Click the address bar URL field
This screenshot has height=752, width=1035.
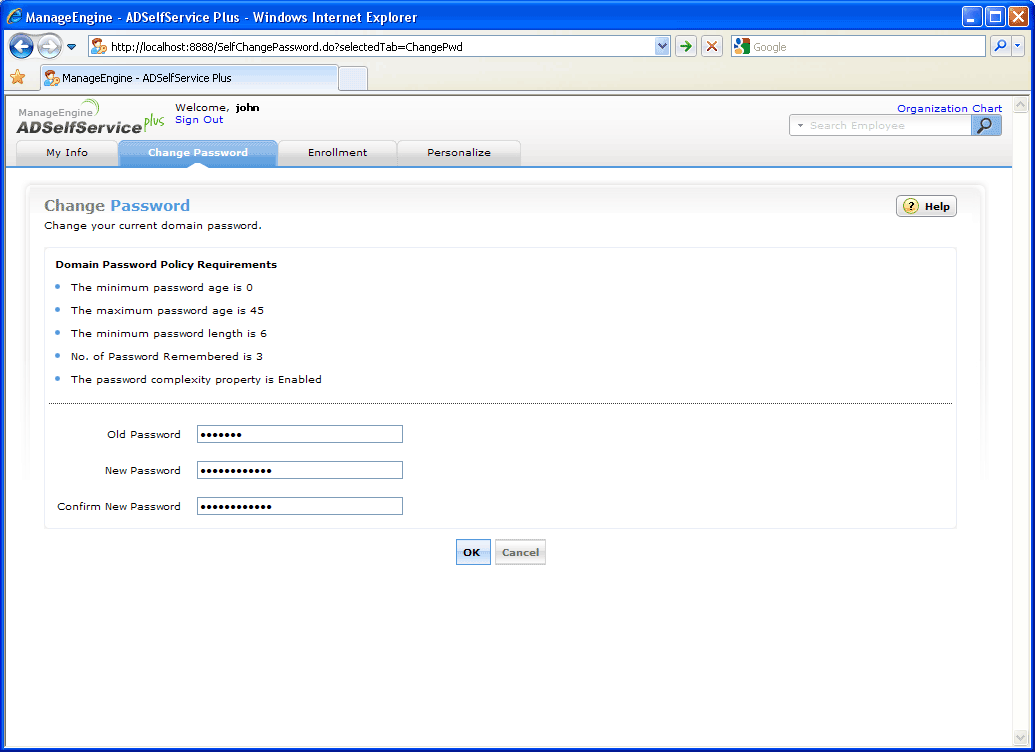click(382, 47)
